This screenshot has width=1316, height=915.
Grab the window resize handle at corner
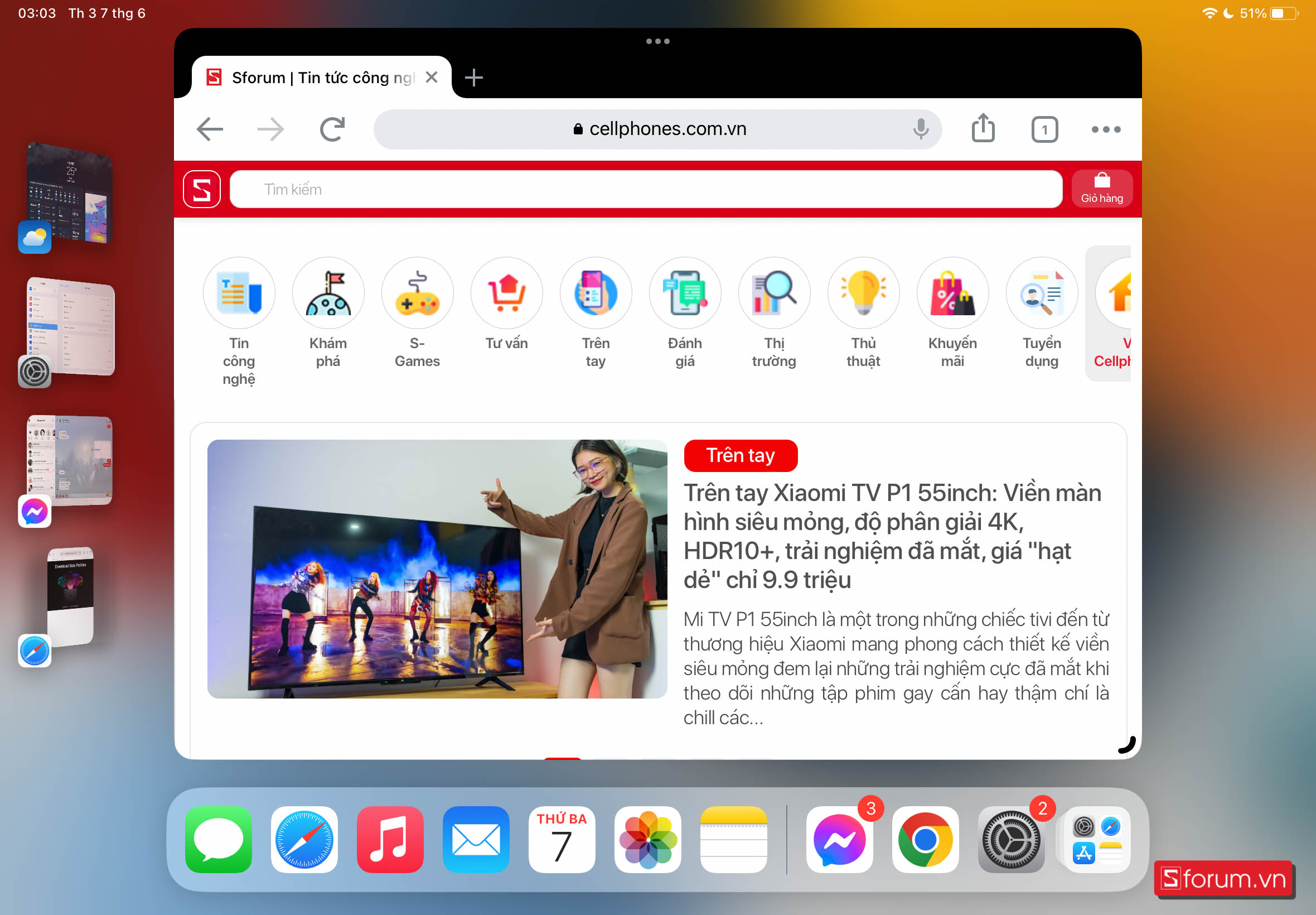point(1127,745)
